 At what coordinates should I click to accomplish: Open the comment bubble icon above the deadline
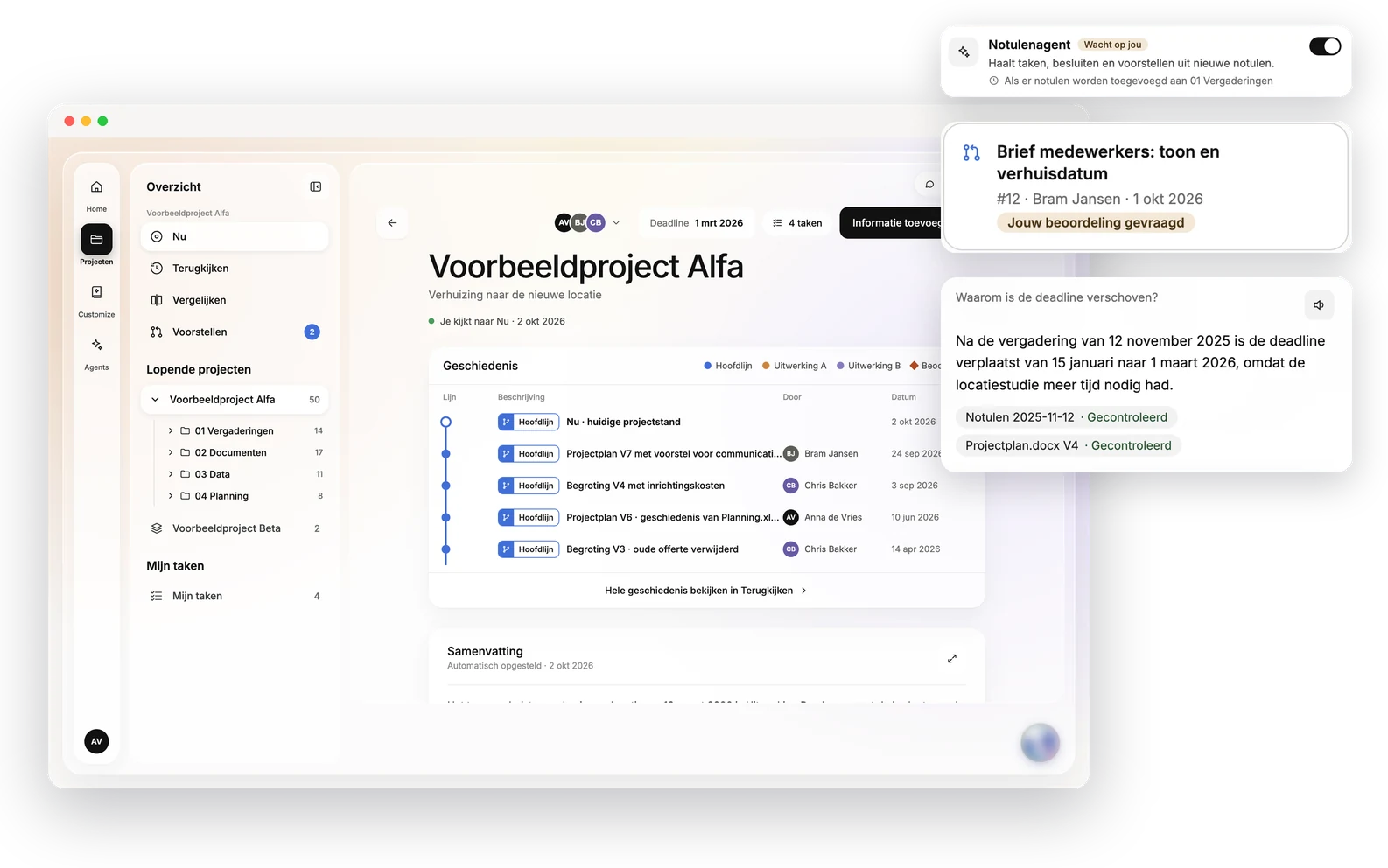coord(929,184)
